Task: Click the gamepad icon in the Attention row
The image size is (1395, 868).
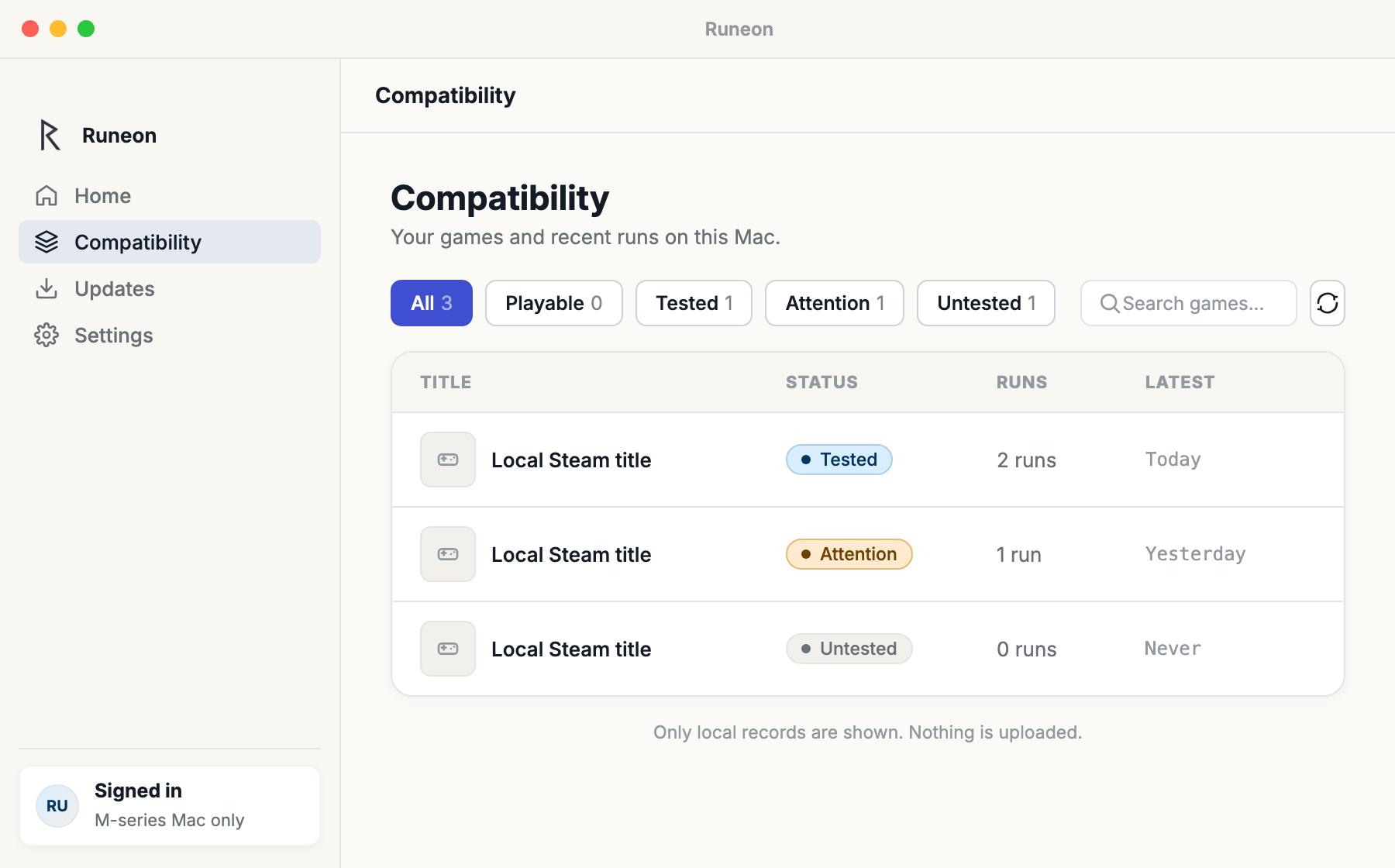Action: click(x=448, y=554)
